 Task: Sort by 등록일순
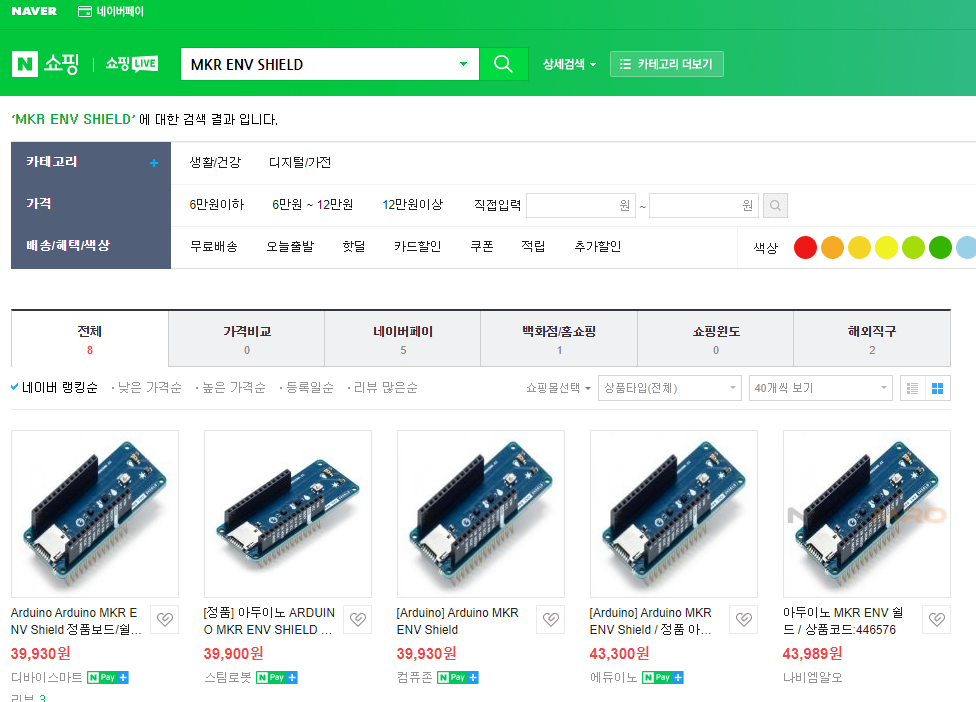[x=309, y=388]
